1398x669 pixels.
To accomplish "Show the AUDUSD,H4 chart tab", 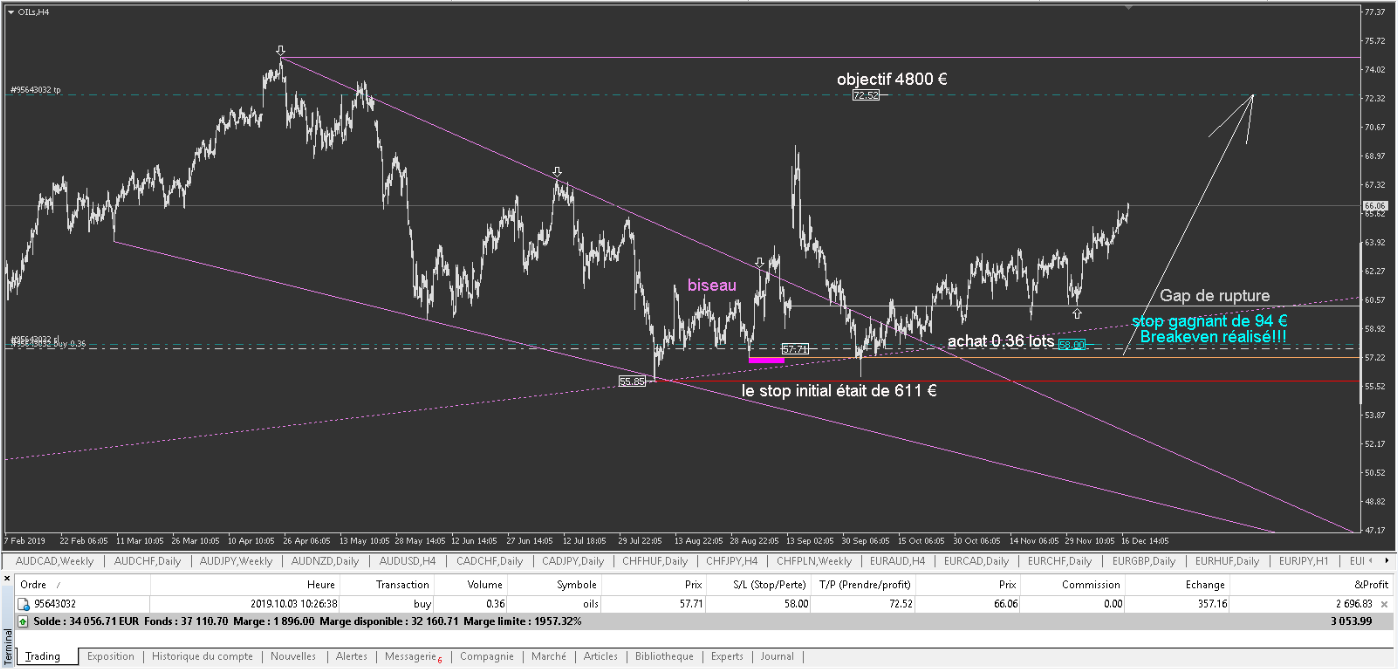I will point(407,561).
